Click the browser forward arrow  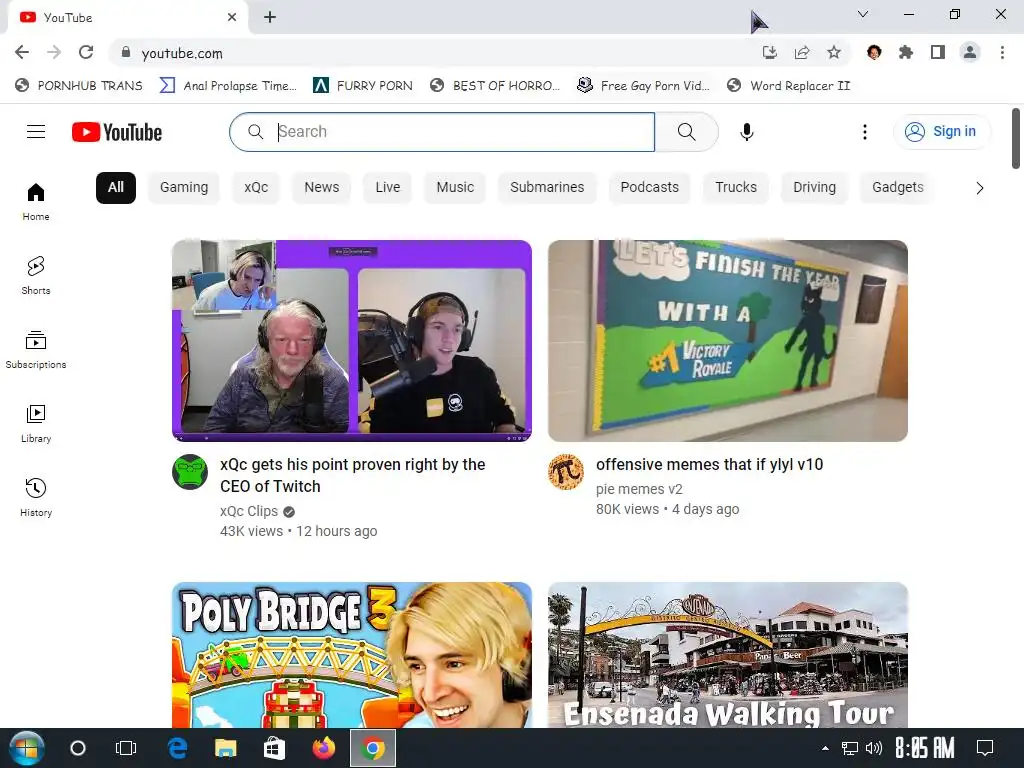click(54, 52)
